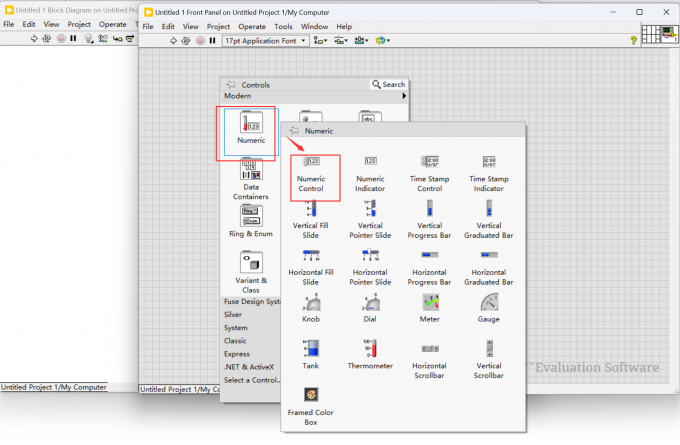
Task: Select the Horizontal Graduated Bar
Action: [x=489, y=267]
